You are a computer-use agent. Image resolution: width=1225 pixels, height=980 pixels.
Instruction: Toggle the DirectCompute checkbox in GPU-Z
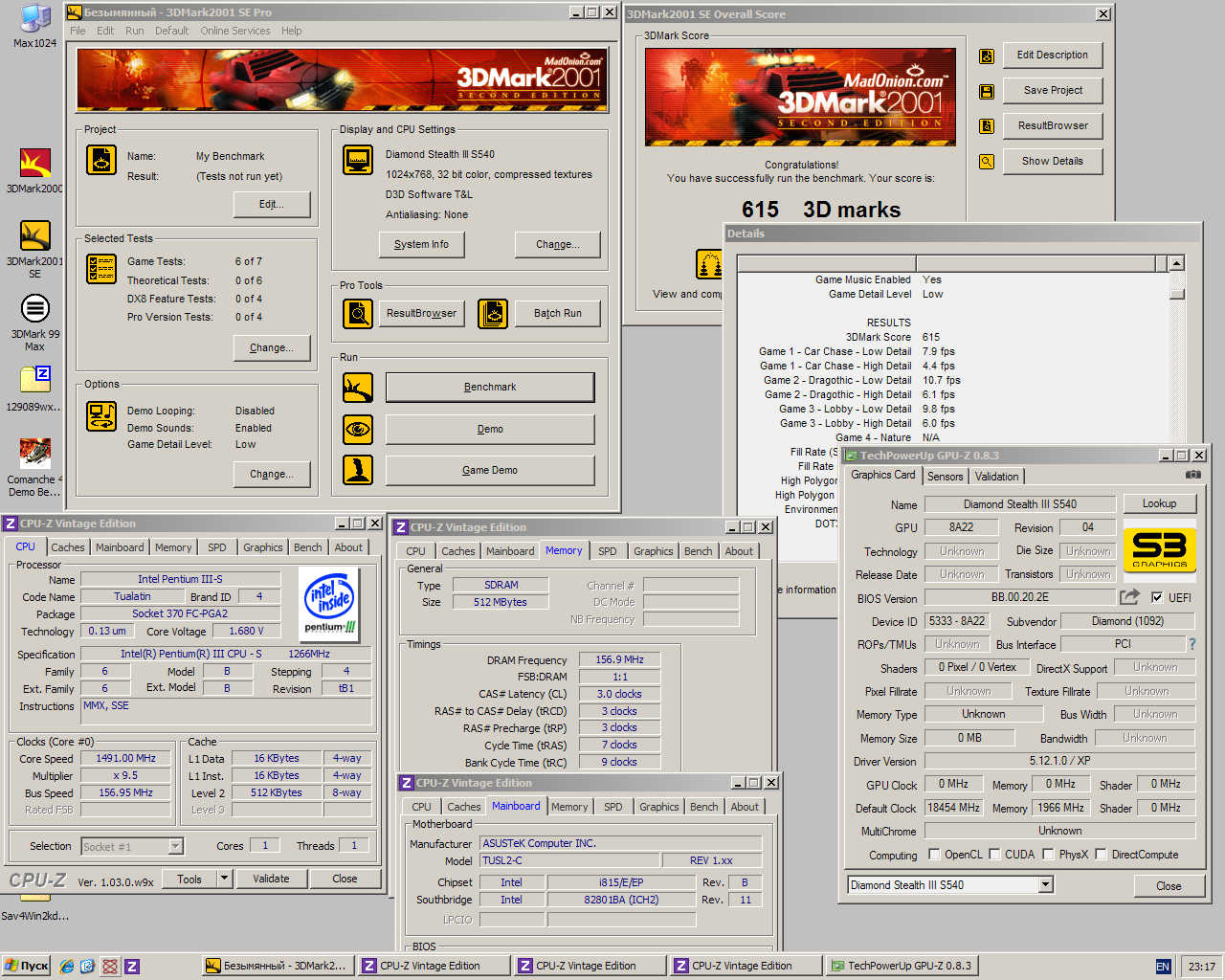click(1102, 855)
